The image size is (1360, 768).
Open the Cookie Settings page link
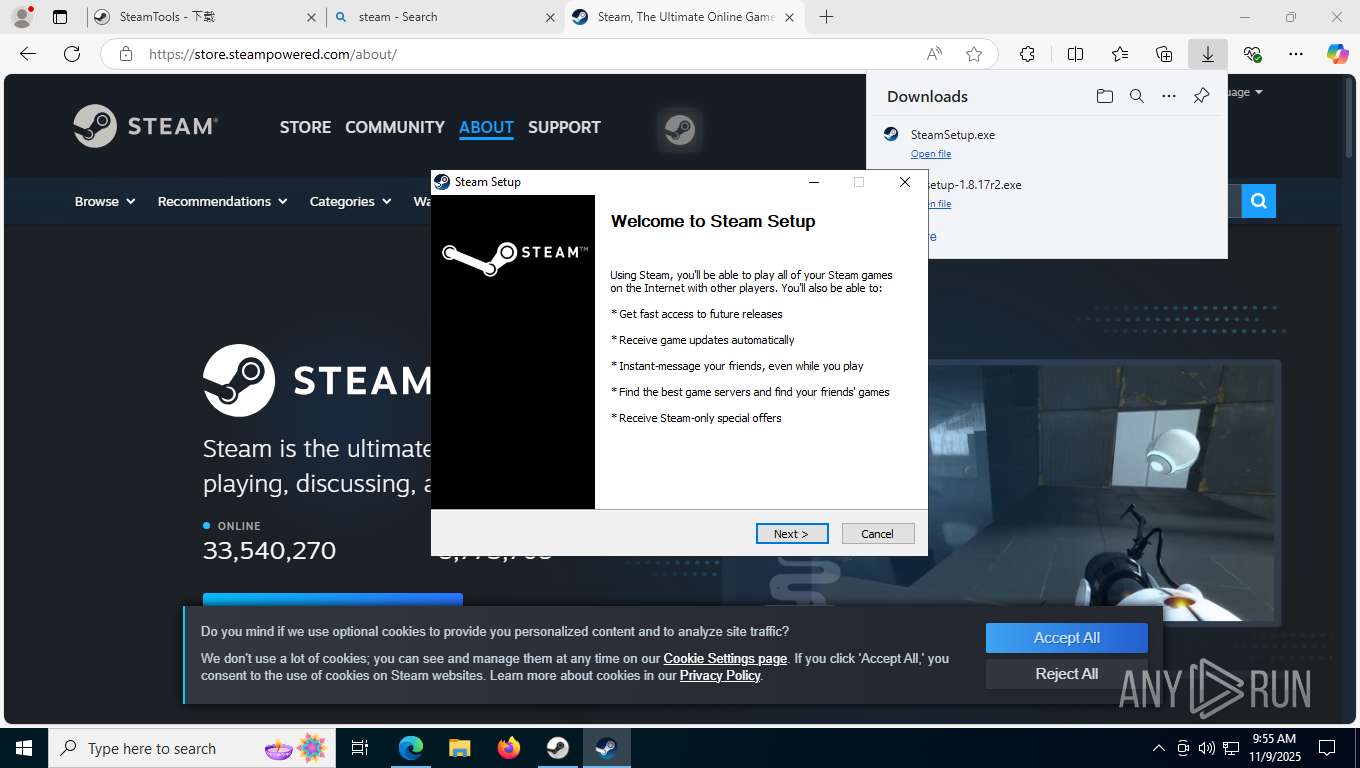coord(725,658)
